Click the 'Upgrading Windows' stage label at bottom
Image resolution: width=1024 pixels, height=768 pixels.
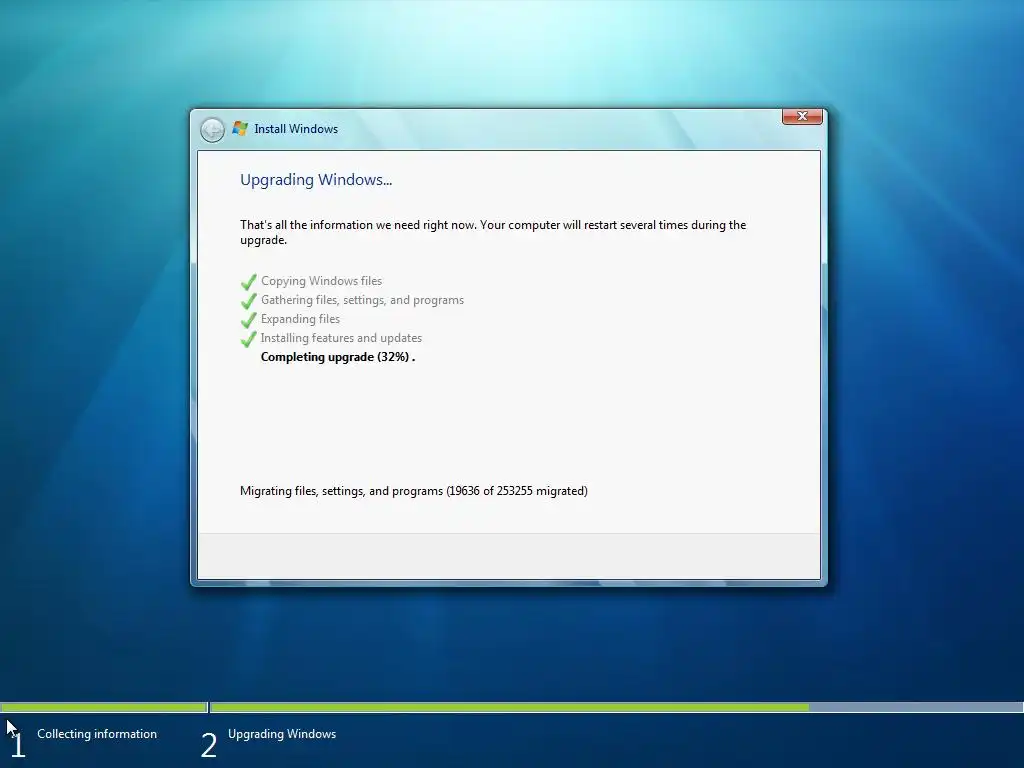tap(282, 734)
